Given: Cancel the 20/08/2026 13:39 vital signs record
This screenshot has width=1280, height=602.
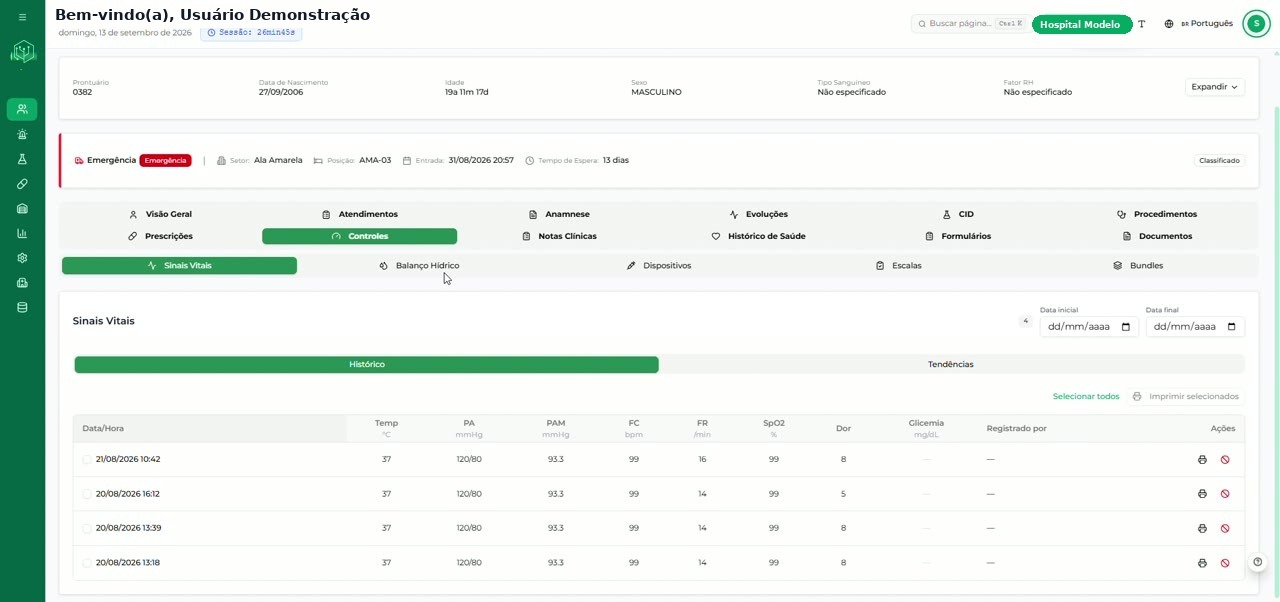Looking at the screenshot, I should (x=1225, y=528).
